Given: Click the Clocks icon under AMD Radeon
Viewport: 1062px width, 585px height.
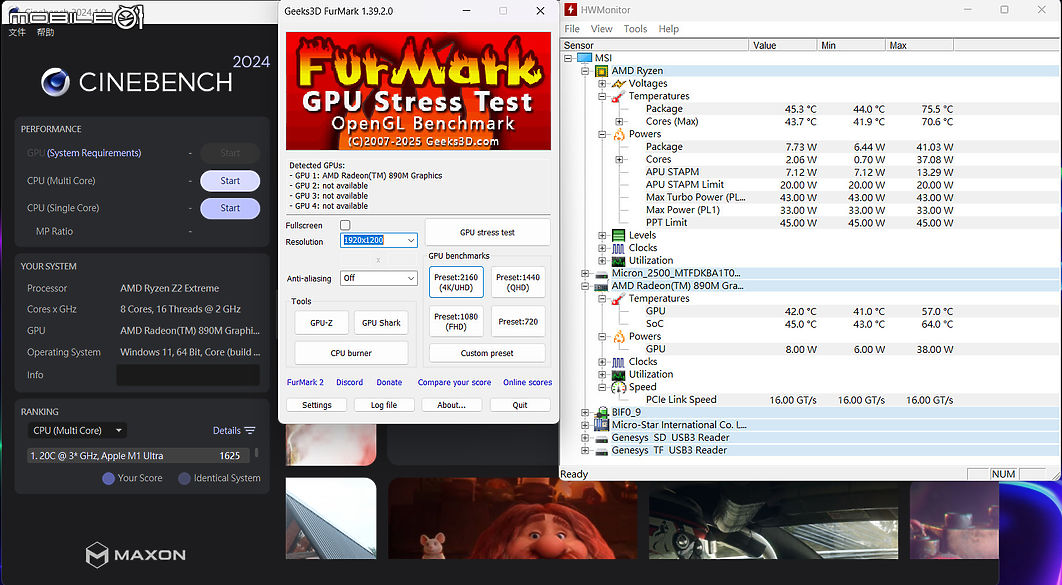Looking at the screenshot, I should point(618,362).
